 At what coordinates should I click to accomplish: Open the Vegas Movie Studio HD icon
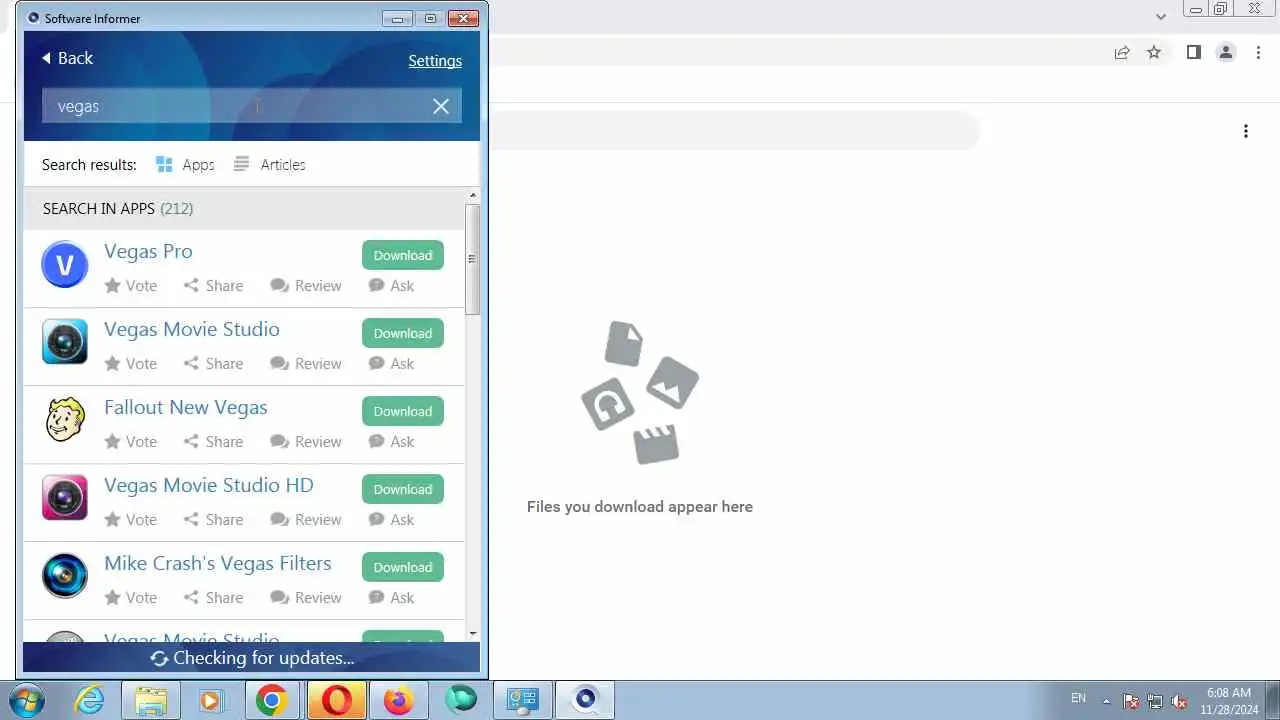(65, 499)
